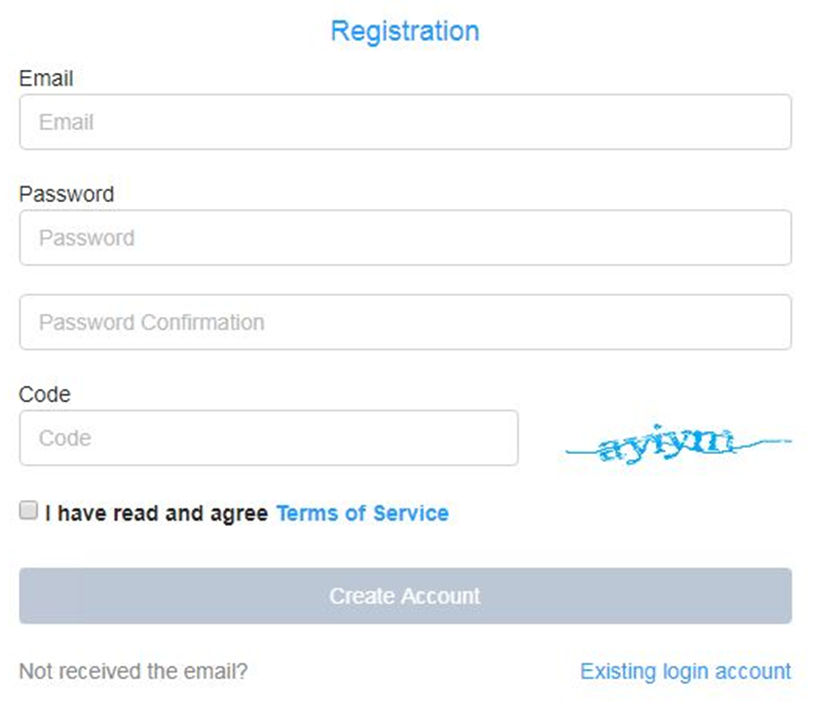
Task: Refresh the blue captcha image
Action: point(678,443)
